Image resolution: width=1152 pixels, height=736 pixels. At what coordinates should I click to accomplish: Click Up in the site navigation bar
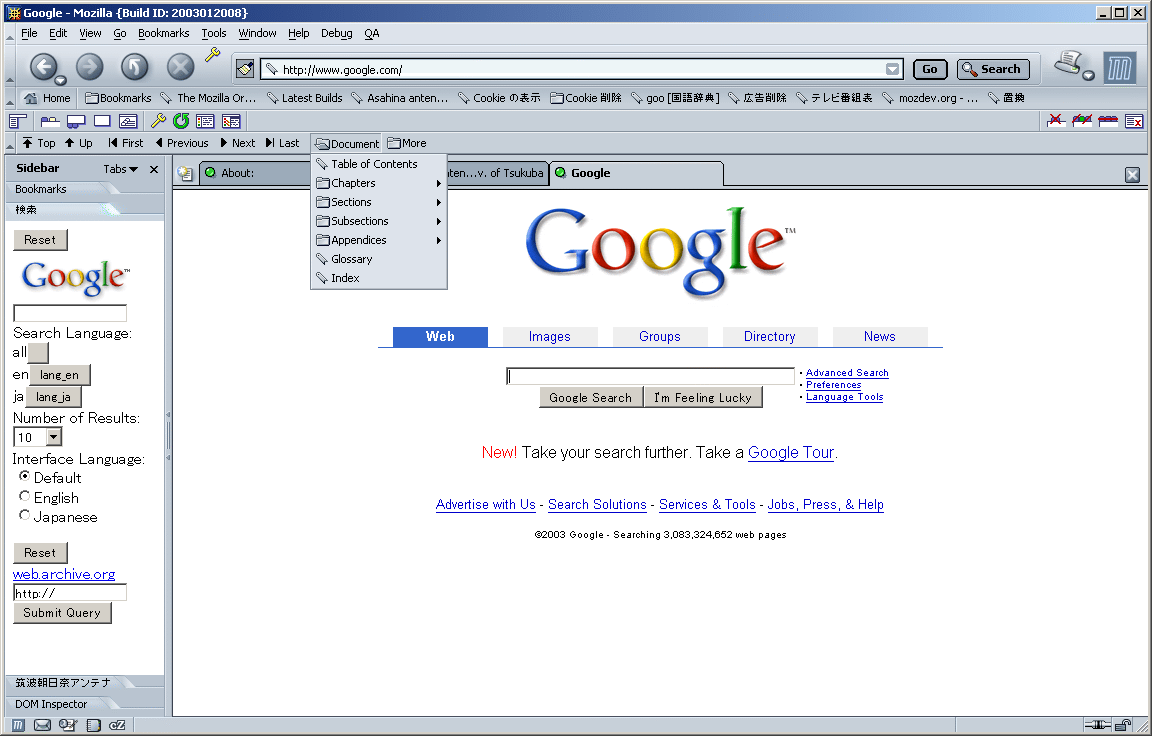pyautogui.click(x=79, y=143)
